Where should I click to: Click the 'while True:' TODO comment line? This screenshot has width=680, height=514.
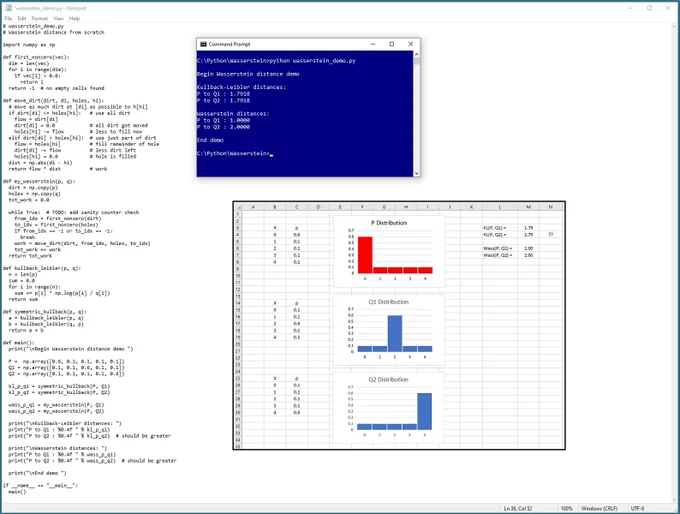click(x=74, y=212)
